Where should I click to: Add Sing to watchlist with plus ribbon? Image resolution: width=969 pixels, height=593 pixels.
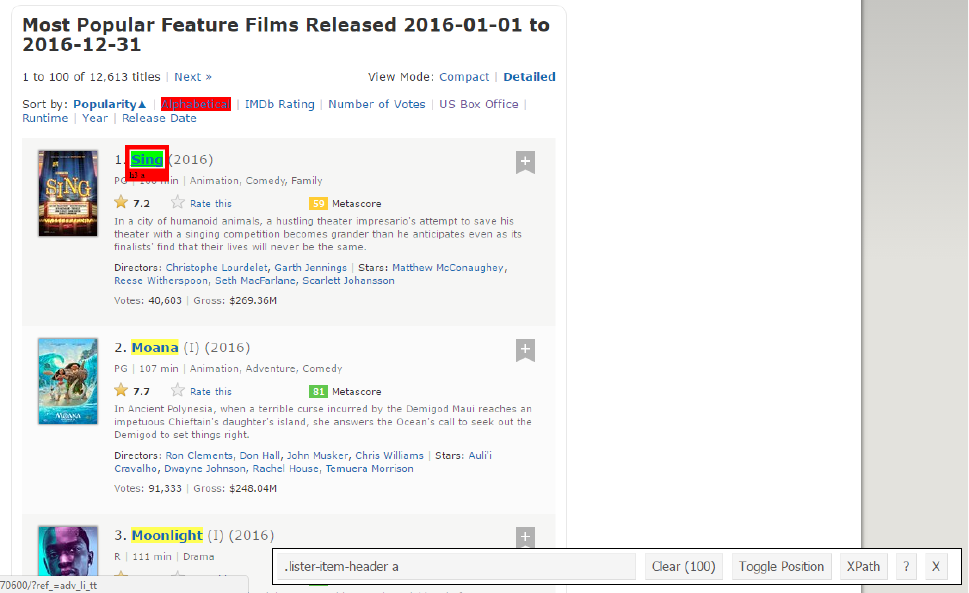[525, 162]
